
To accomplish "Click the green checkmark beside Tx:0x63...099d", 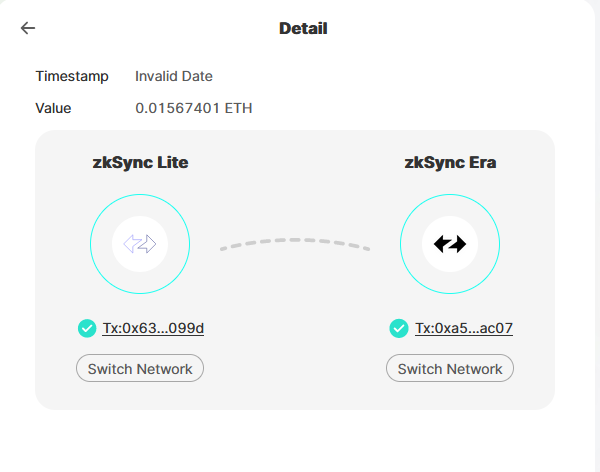I will (87, 328).
